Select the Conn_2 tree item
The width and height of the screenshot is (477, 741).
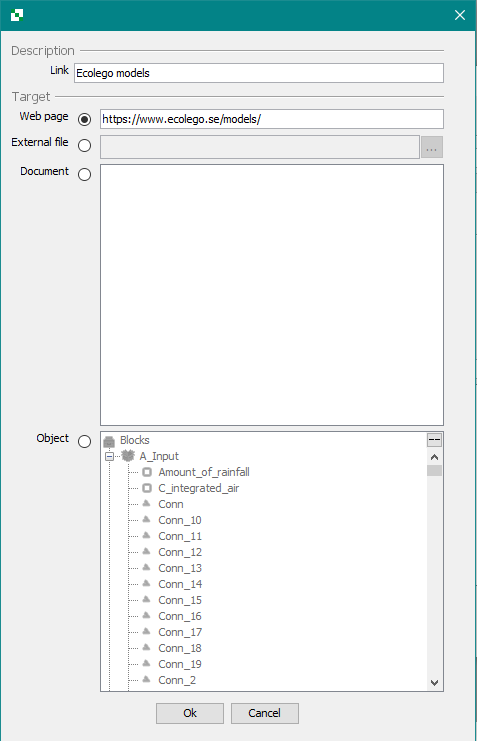click(x=177, y=680)
